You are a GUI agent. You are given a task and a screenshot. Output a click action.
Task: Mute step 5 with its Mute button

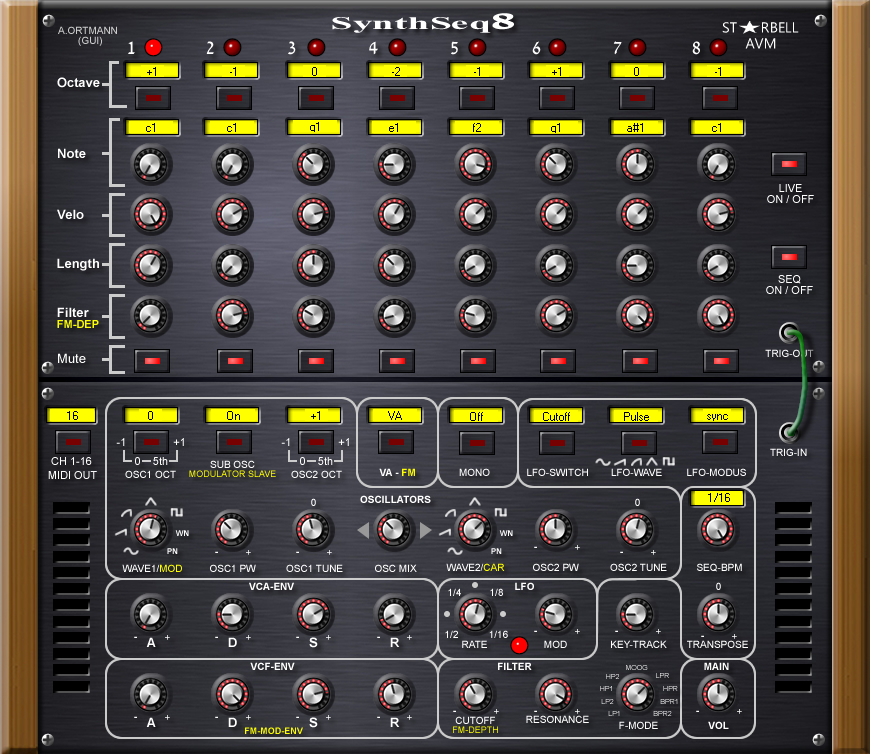478,361
